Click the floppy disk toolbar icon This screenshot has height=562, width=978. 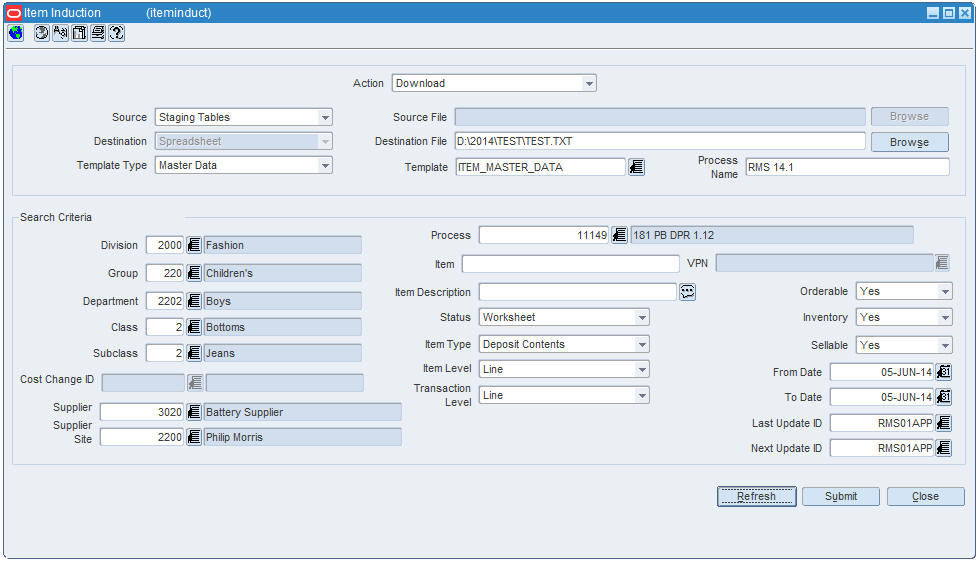click(79, 33)
